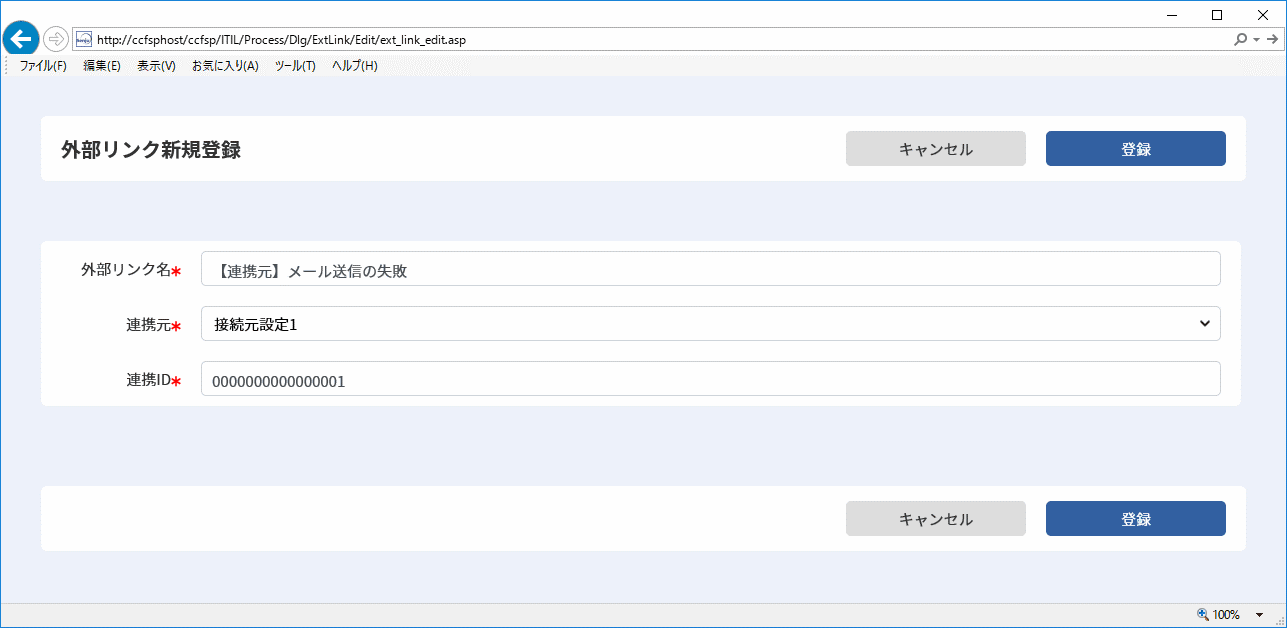Image resolution: width=1287 pixels, height=628 pixels.
Task: Click the go arrow beside address search
Action: 1273,40
